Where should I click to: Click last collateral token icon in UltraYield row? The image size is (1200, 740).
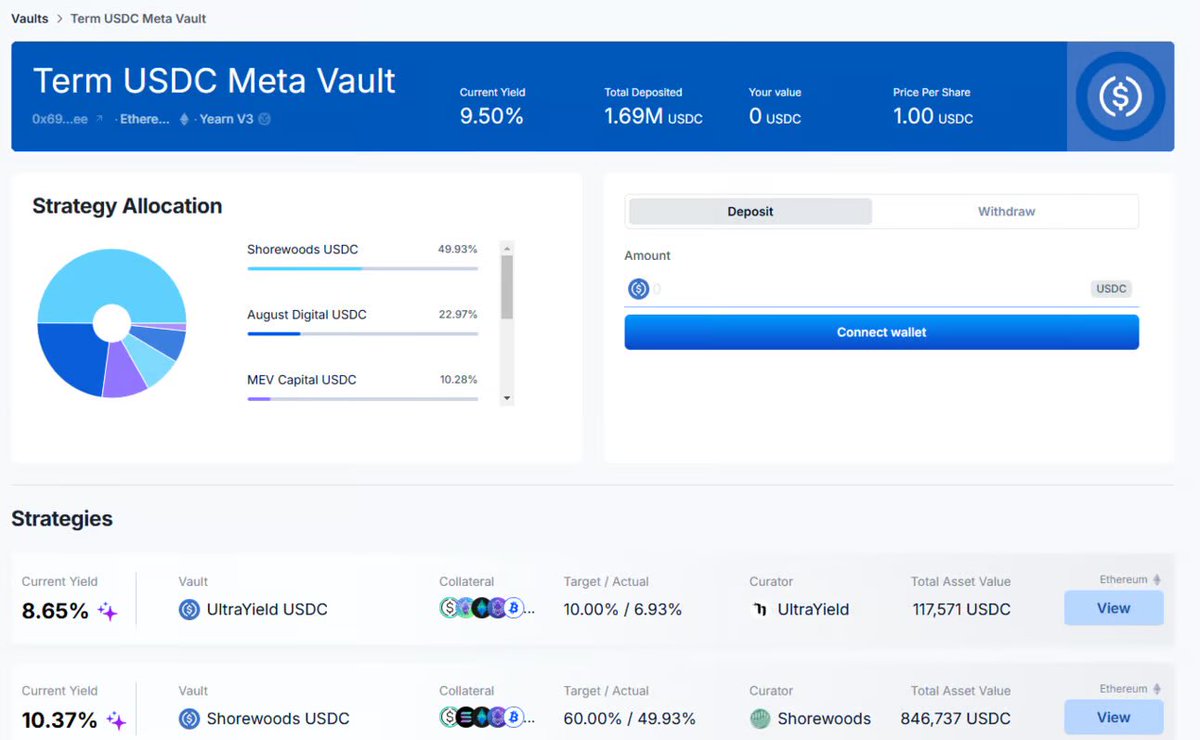513,608
